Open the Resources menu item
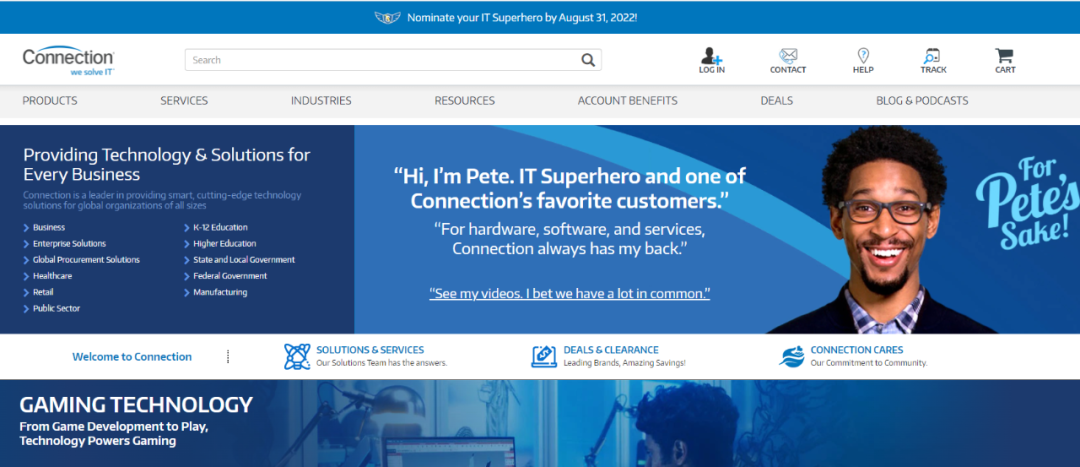 click(x=464, y=101)
